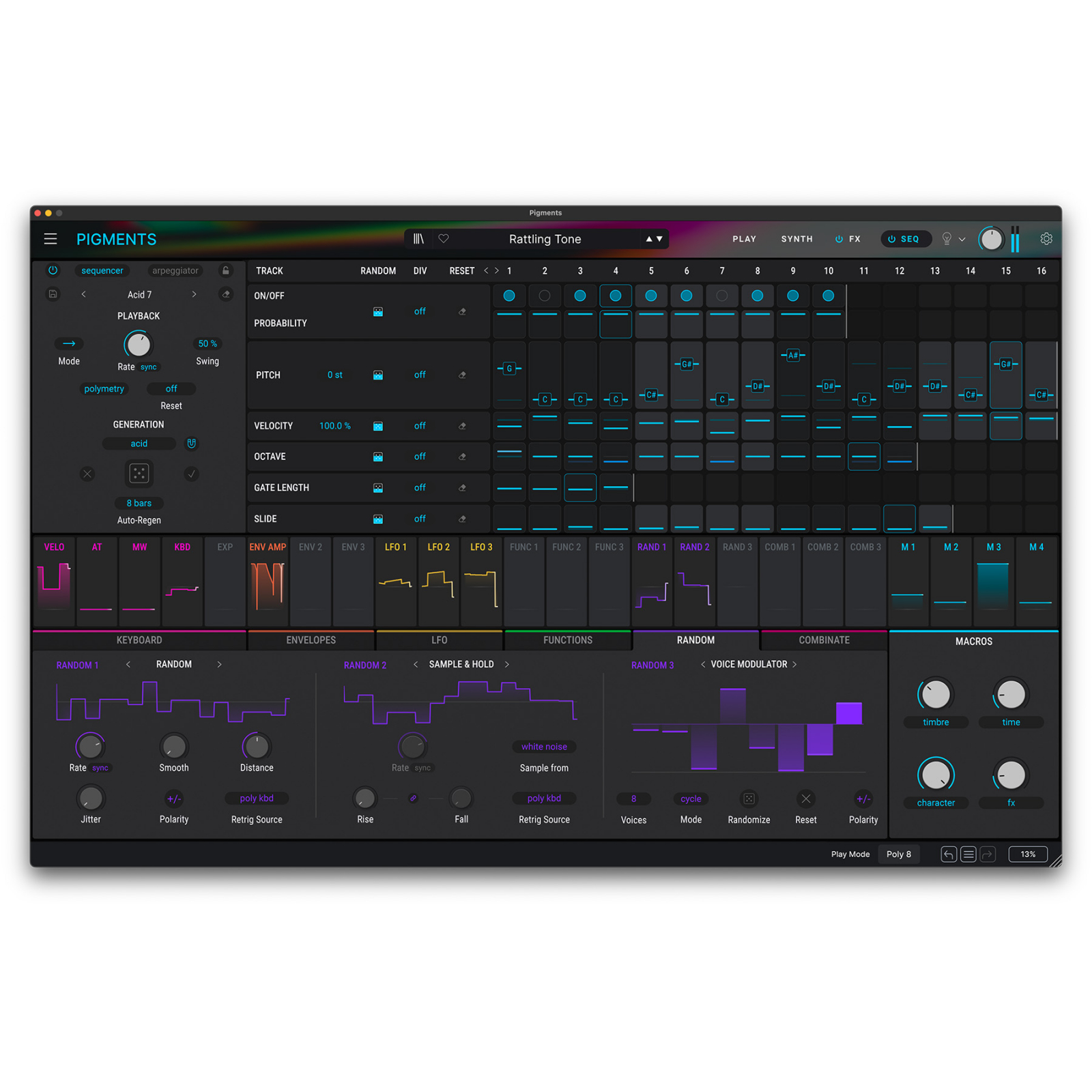Erase the Acid 7 pattern
Screen dimensions: 1092x1092
226,294
